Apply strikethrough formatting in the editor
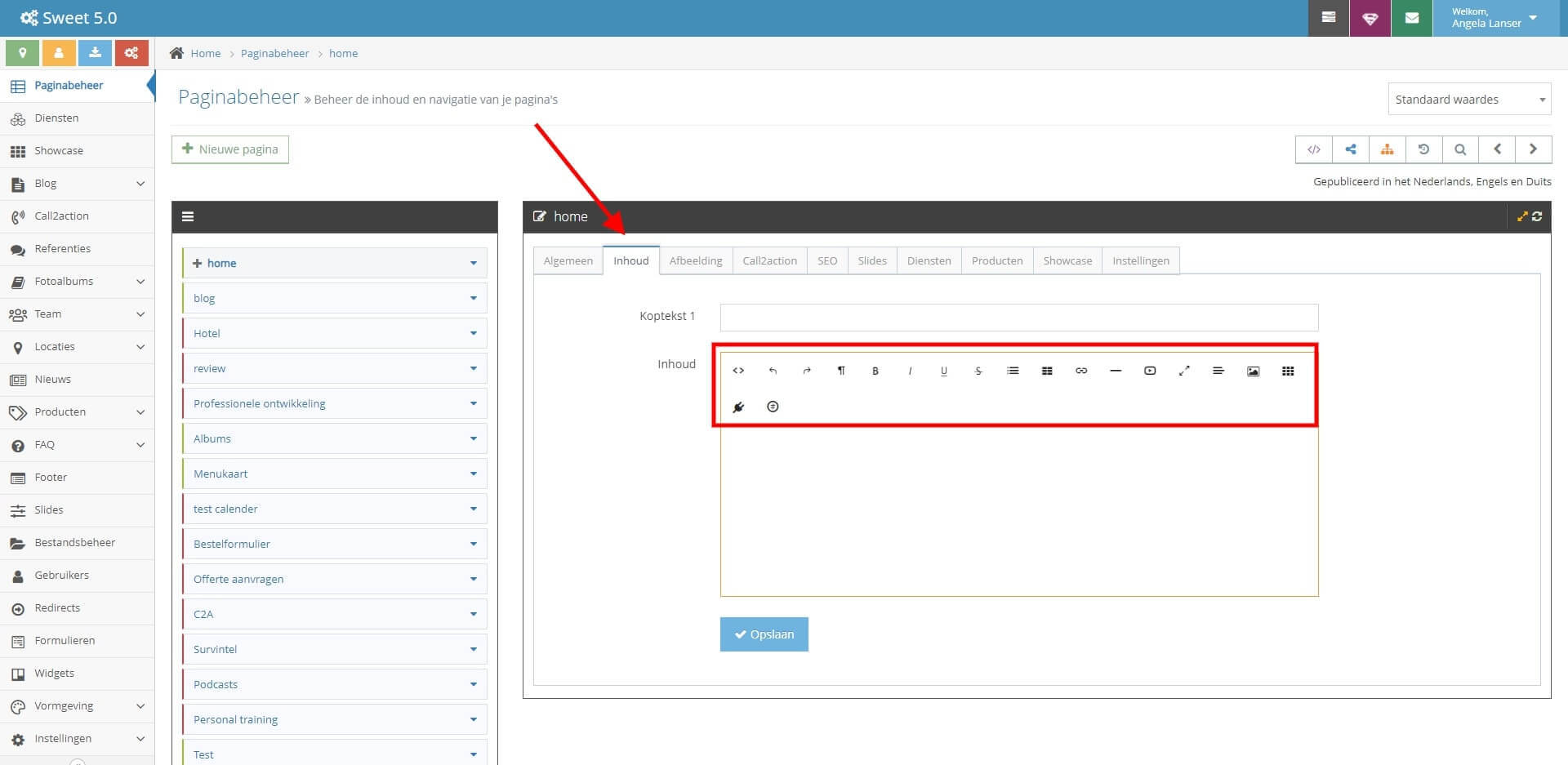The width and height of the screenshot is (1568, 765). click(x=978, y=371)
